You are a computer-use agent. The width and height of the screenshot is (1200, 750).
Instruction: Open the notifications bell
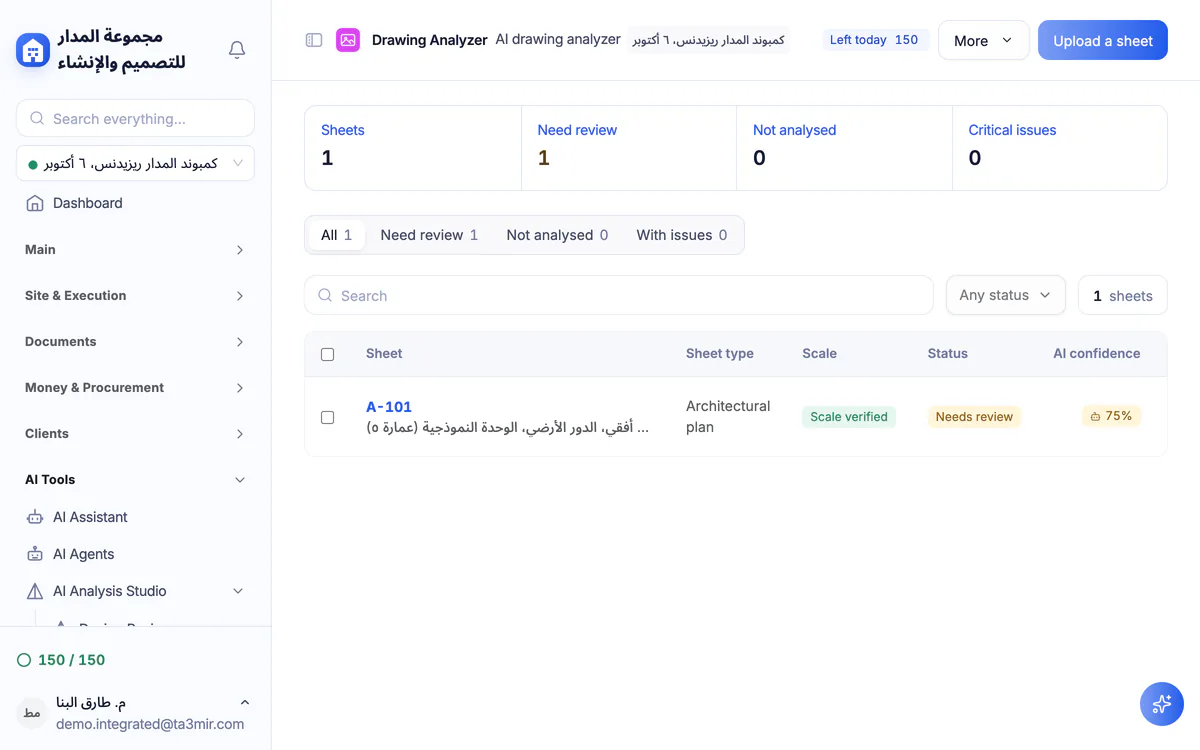coord(237,50)
